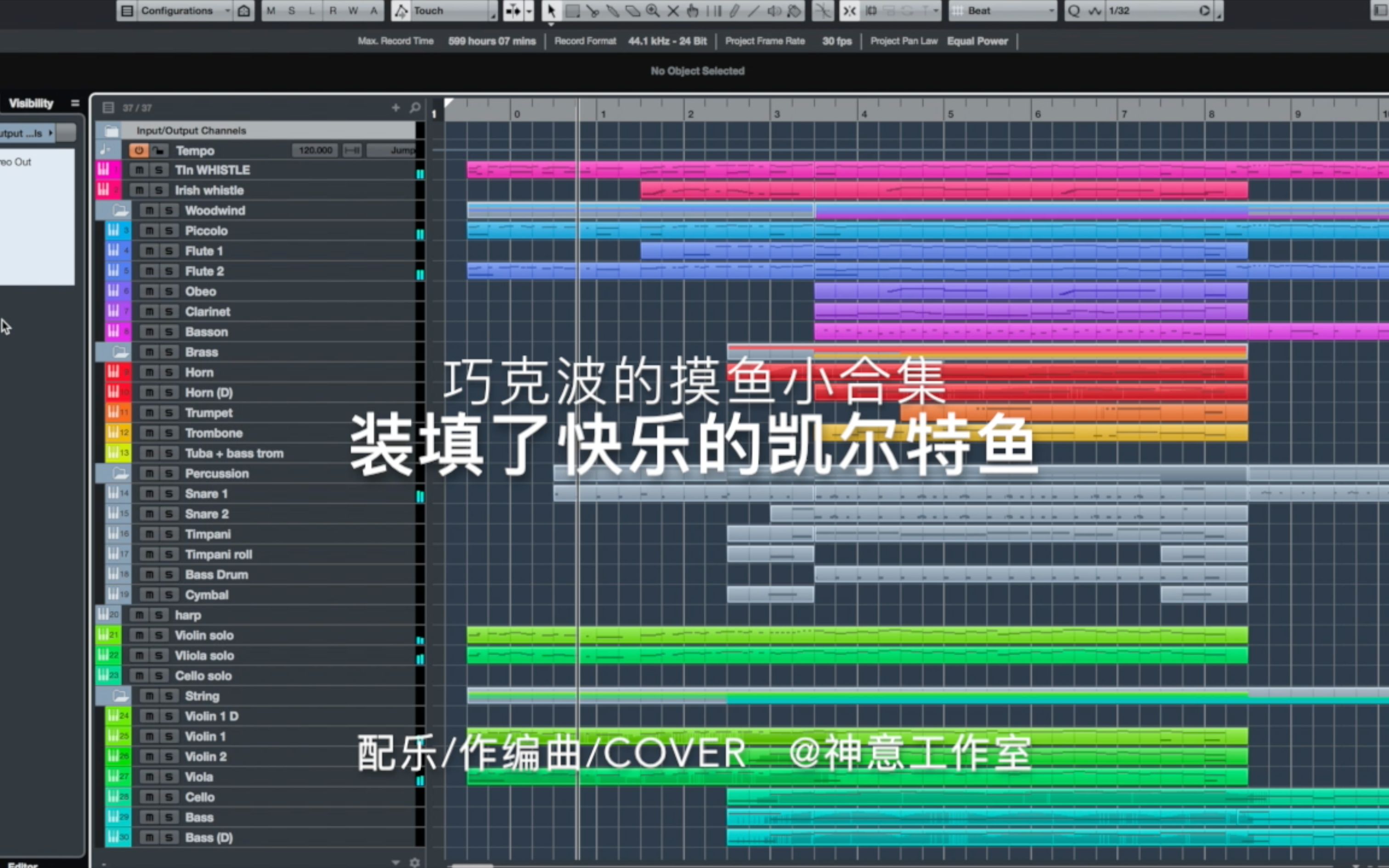Click the global Mute M state button
Viewport: 1389px width, 868px height.
click(x=271, y=10)
